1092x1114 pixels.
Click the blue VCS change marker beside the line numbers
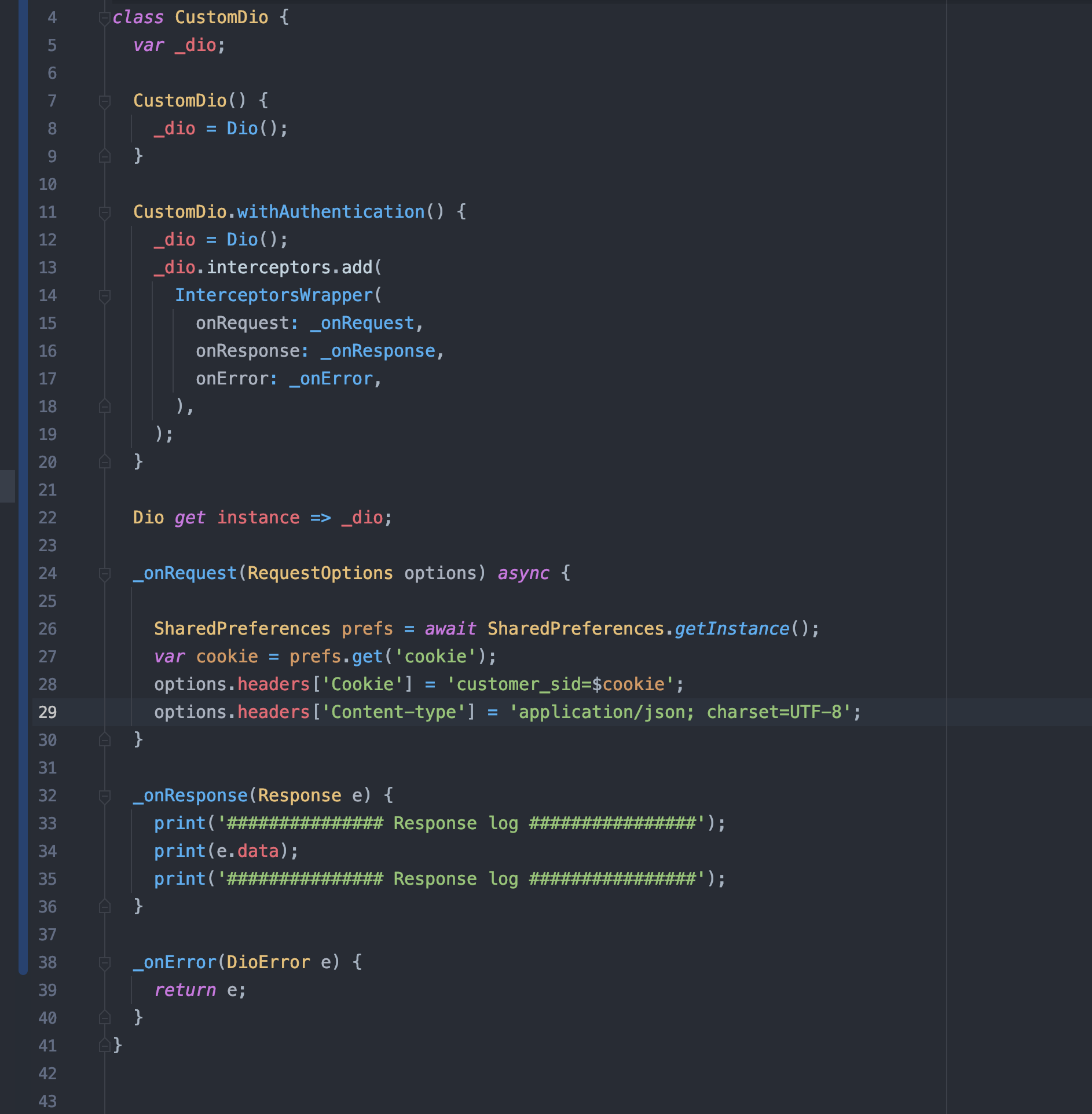(23, 486)
